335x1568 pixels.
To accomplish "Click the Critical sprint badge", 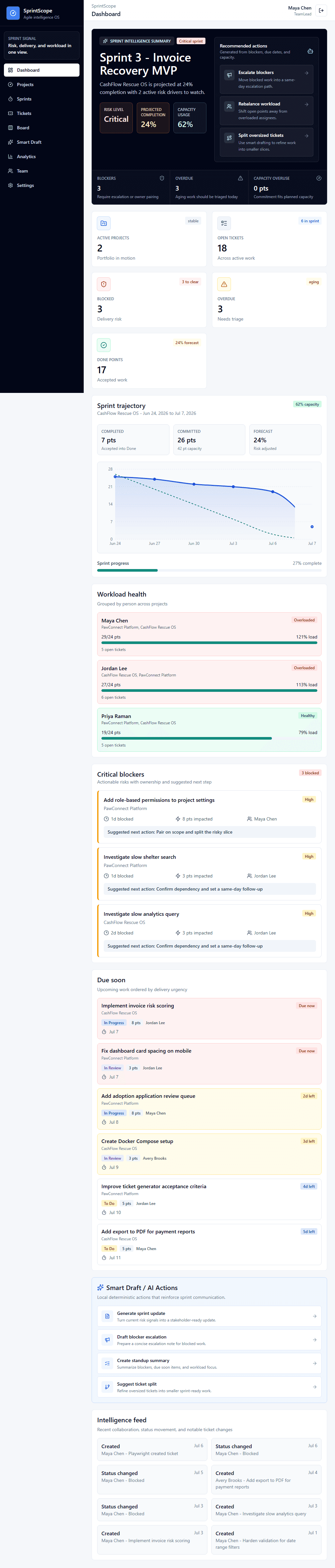I will click(x=191, y=41).
